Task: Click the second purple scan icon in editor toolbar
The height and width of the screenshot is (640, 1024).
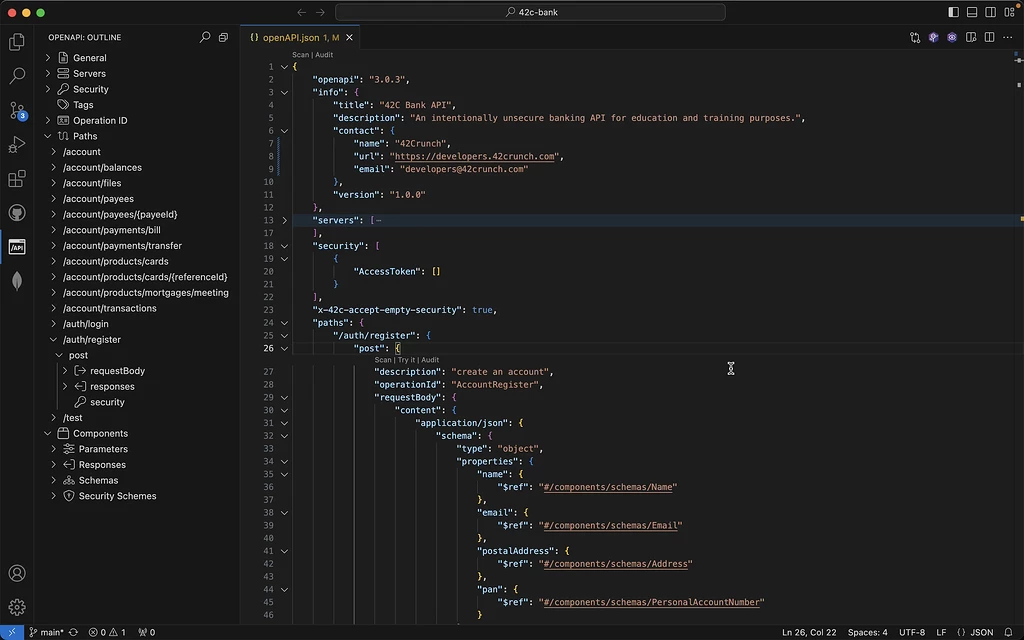Action: click(x=952, y=37)
